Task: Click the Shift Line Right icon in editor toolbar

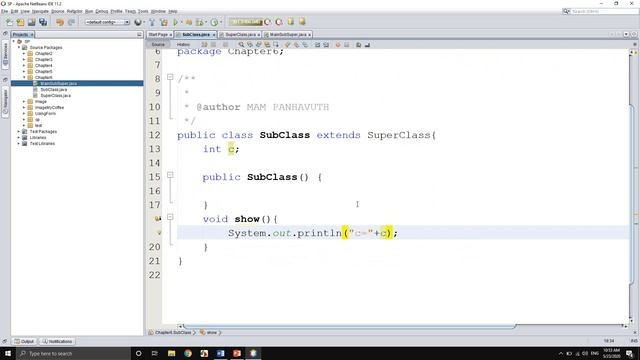Action: pyautogui.click(x=326, y=44)
